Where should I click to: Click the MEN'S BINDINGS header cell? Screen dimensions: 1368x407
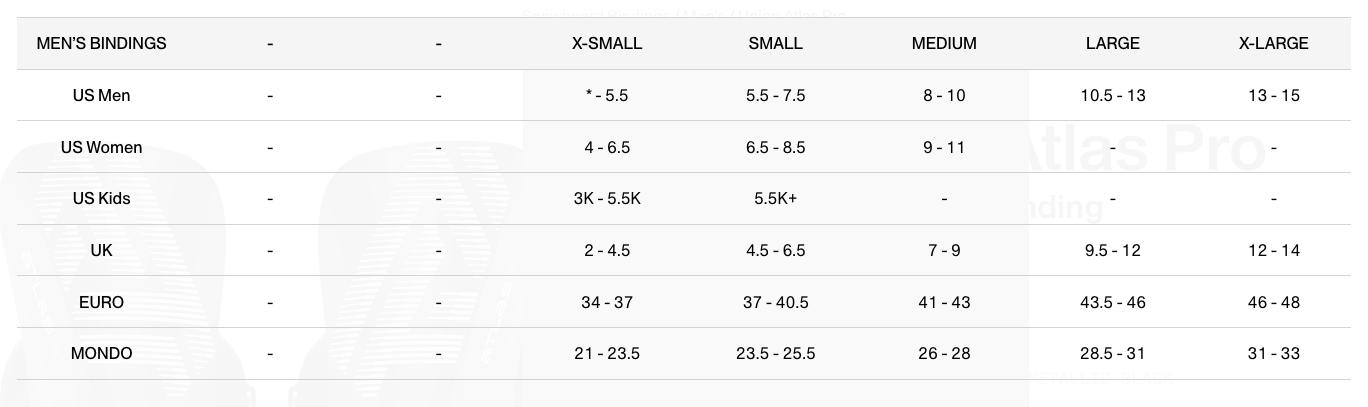pos(101,44)
